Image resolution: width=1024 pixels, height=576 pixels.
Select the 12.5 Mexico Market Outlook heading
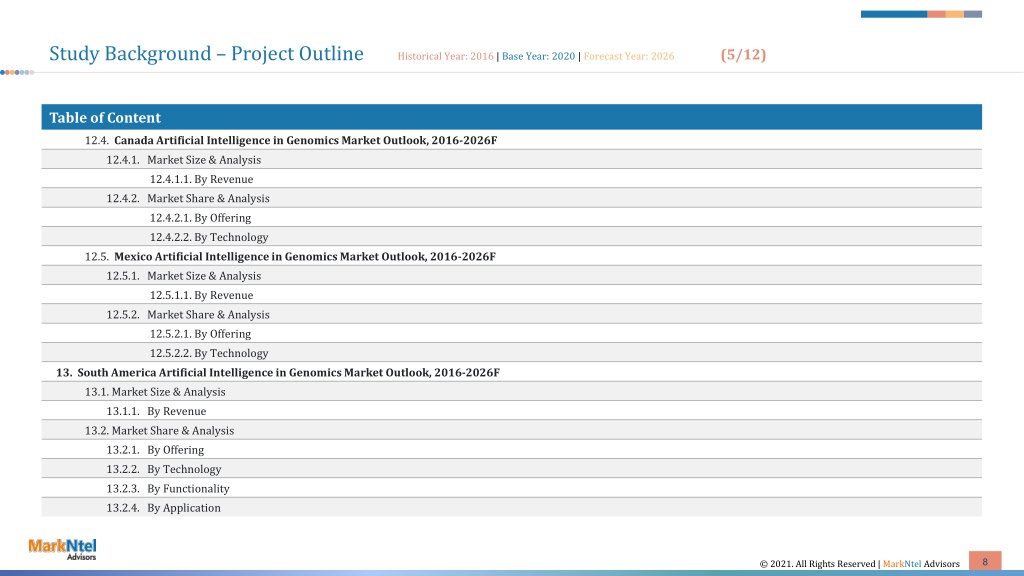point(511,256)
